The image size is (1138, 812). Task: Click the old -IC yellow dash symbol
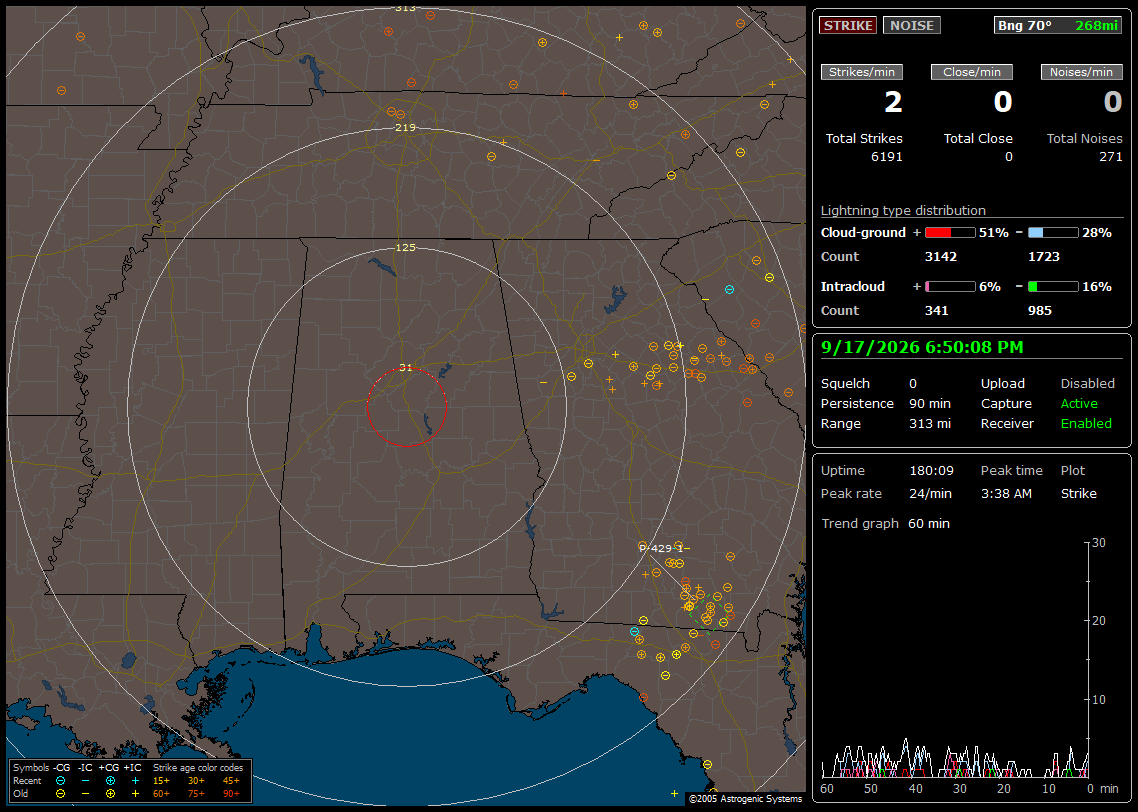(x=86, y=794)
